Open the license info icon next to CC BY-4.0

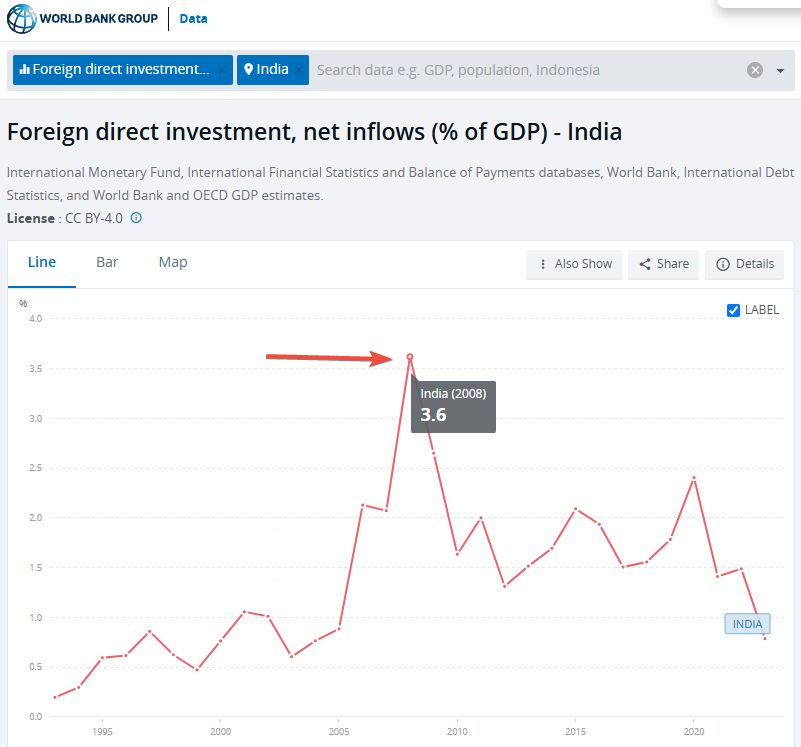(x=136, y=218)
